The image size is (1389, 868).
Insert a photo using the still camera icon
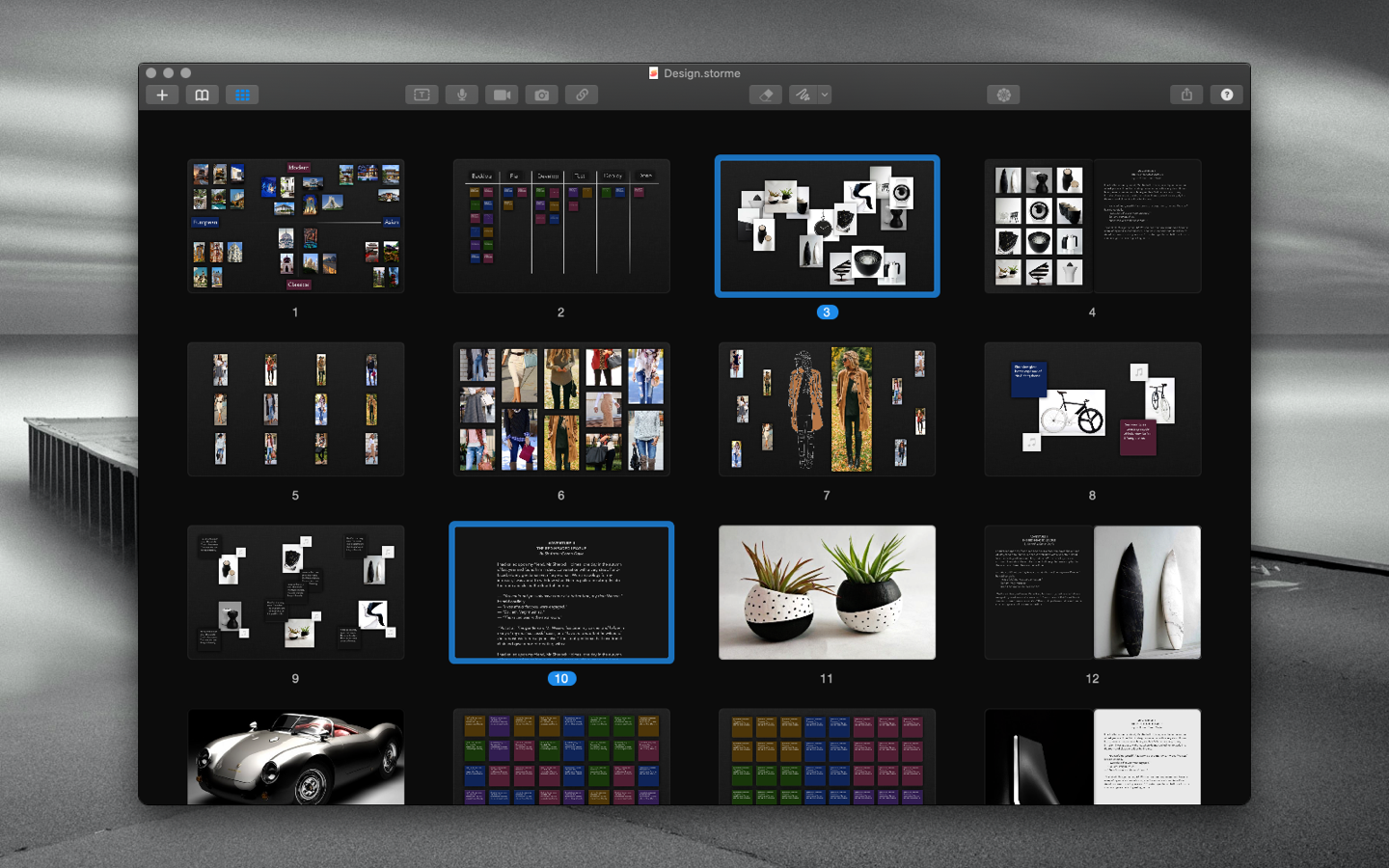541,95
